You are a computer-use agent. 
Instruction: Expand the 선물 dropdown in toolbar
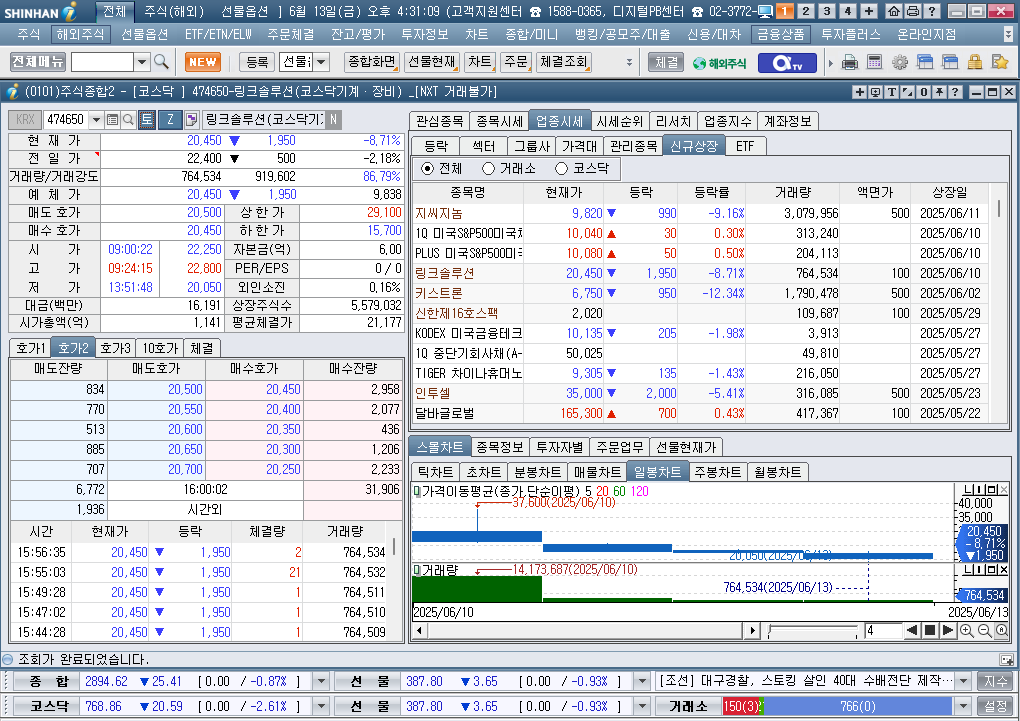[x=322, y=62]
